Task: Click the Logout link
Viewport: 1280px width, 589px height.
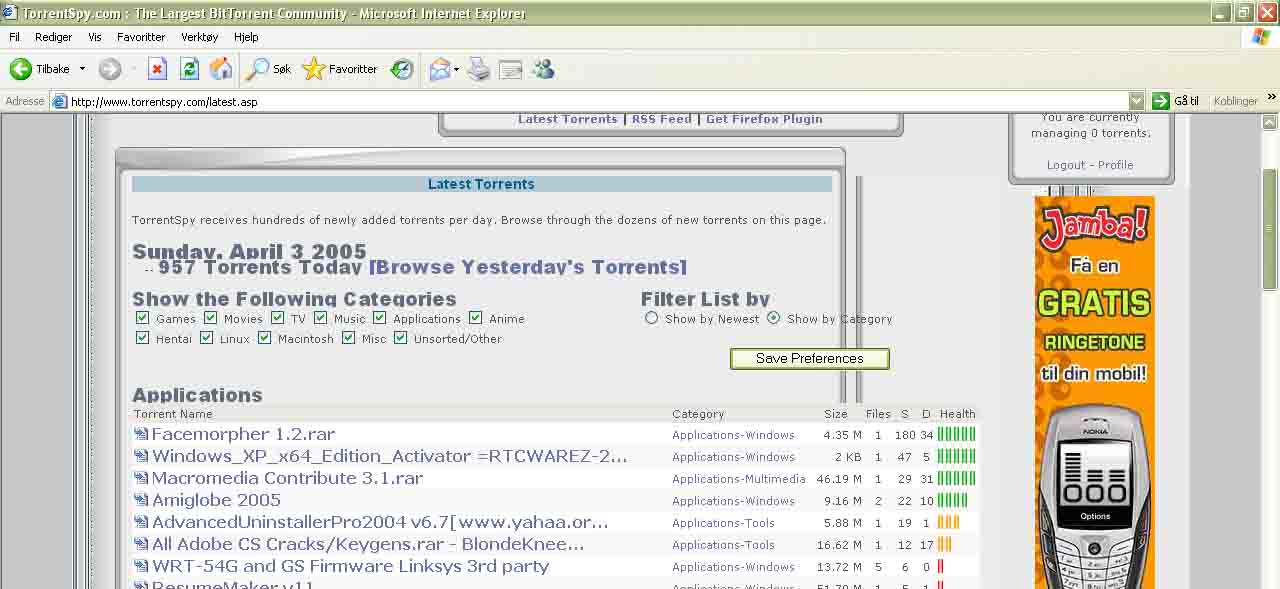Action: click(x=1066, y=165)
